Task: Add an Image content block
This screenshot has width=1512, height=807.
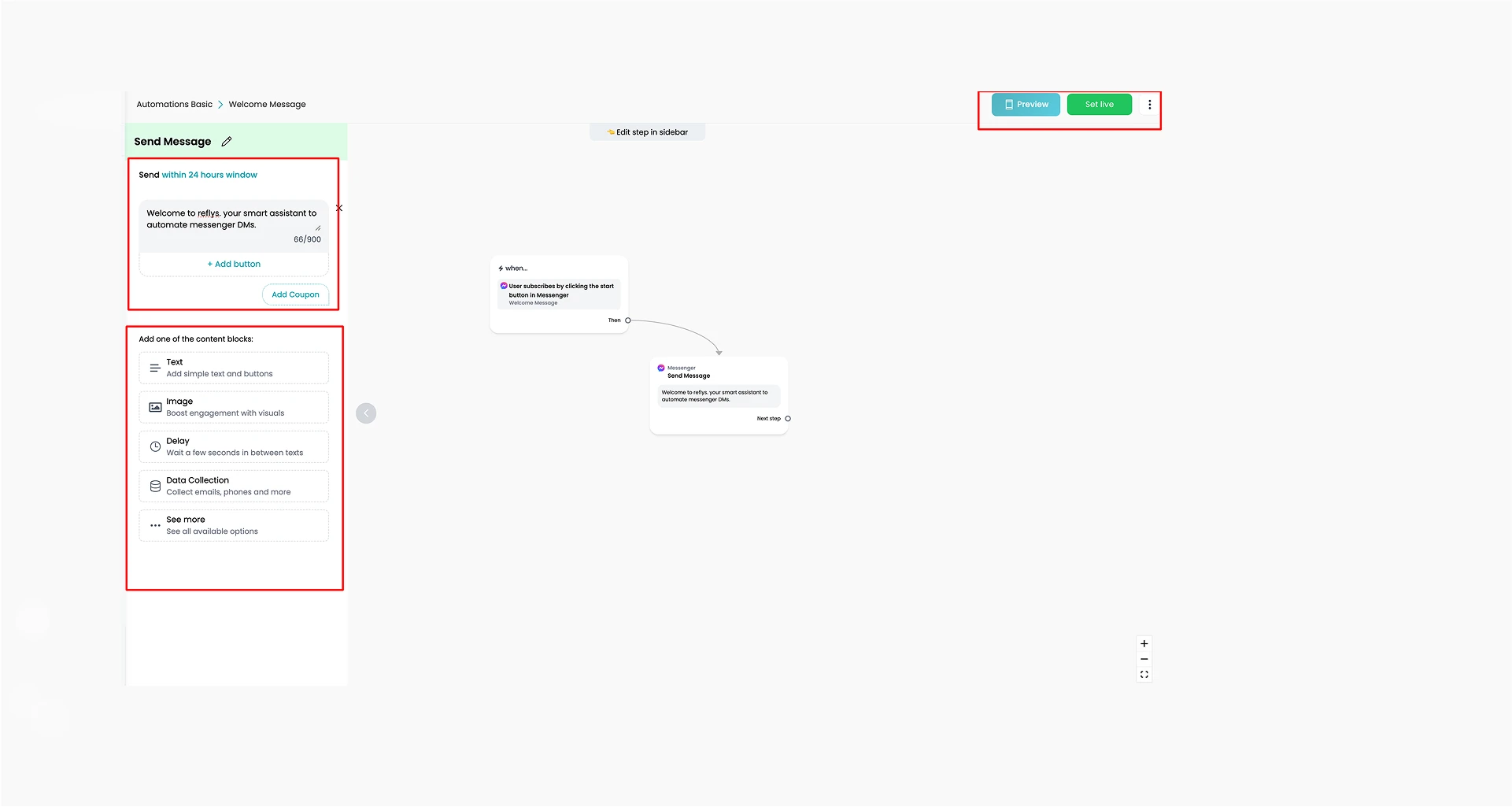Action: 234,408
